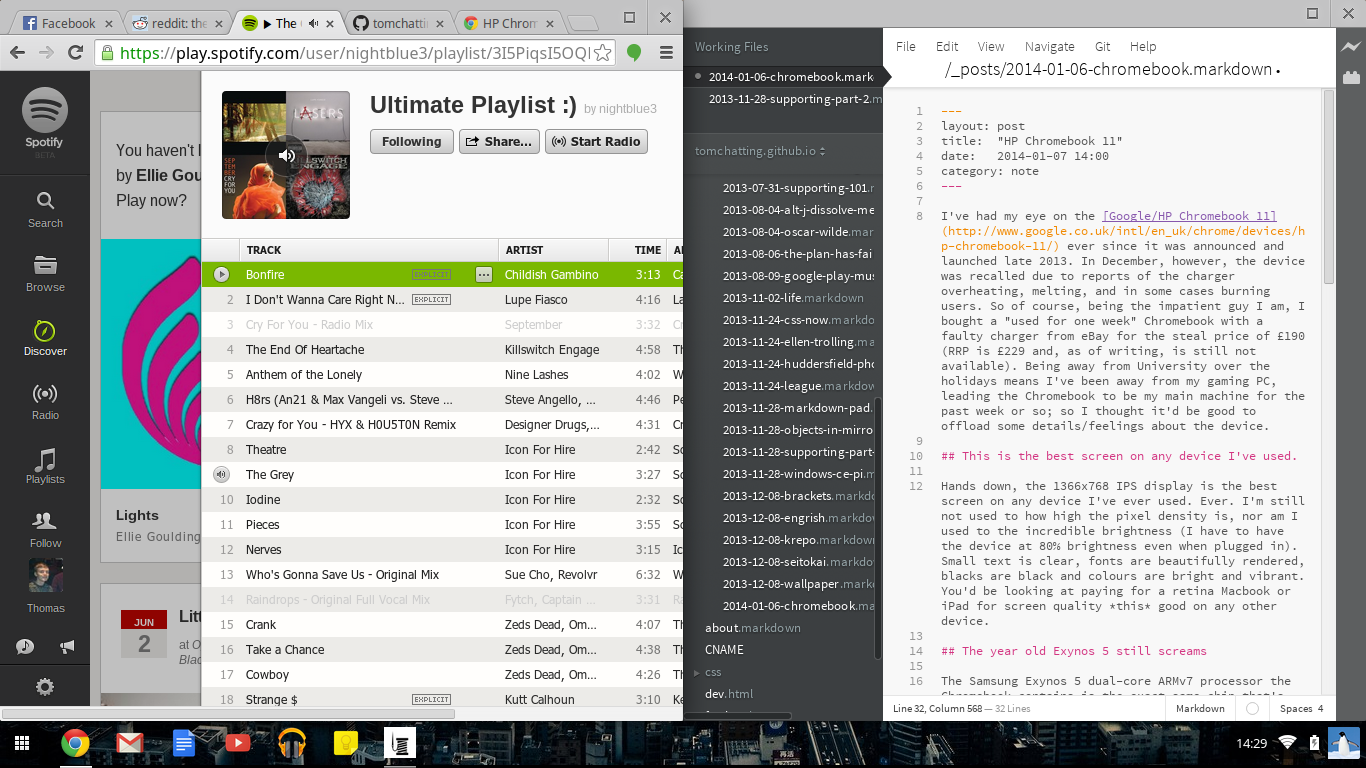1366x768 pixels.
Task: Launch Gmail from the taskbar shelf
Action: 129,743
